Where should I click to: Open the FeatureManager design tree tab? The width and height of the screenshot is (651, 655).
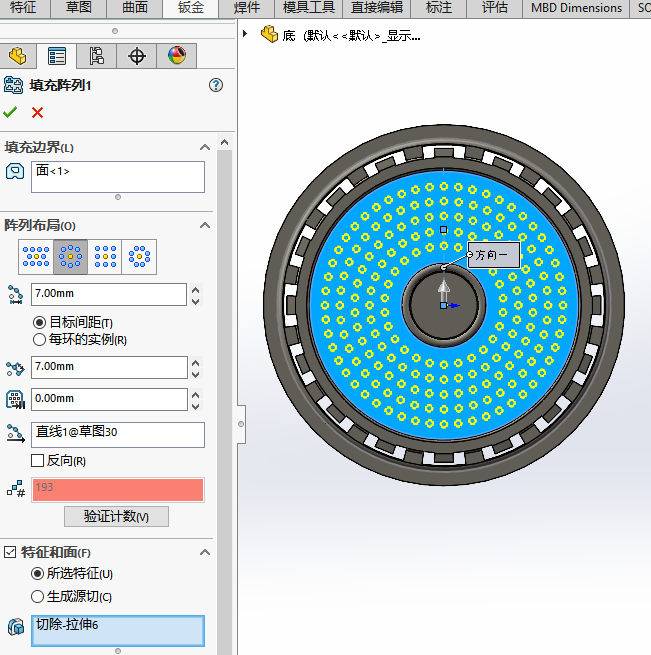point(18,56)
